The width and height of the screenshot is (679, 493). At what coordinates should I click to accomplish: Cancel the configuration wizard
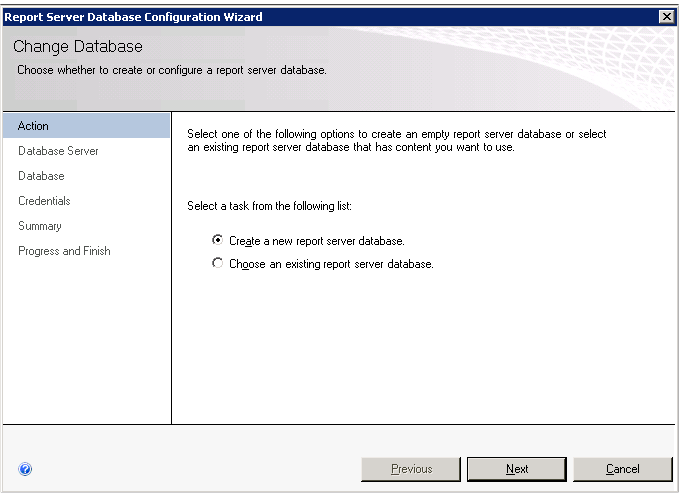[623, 469]
